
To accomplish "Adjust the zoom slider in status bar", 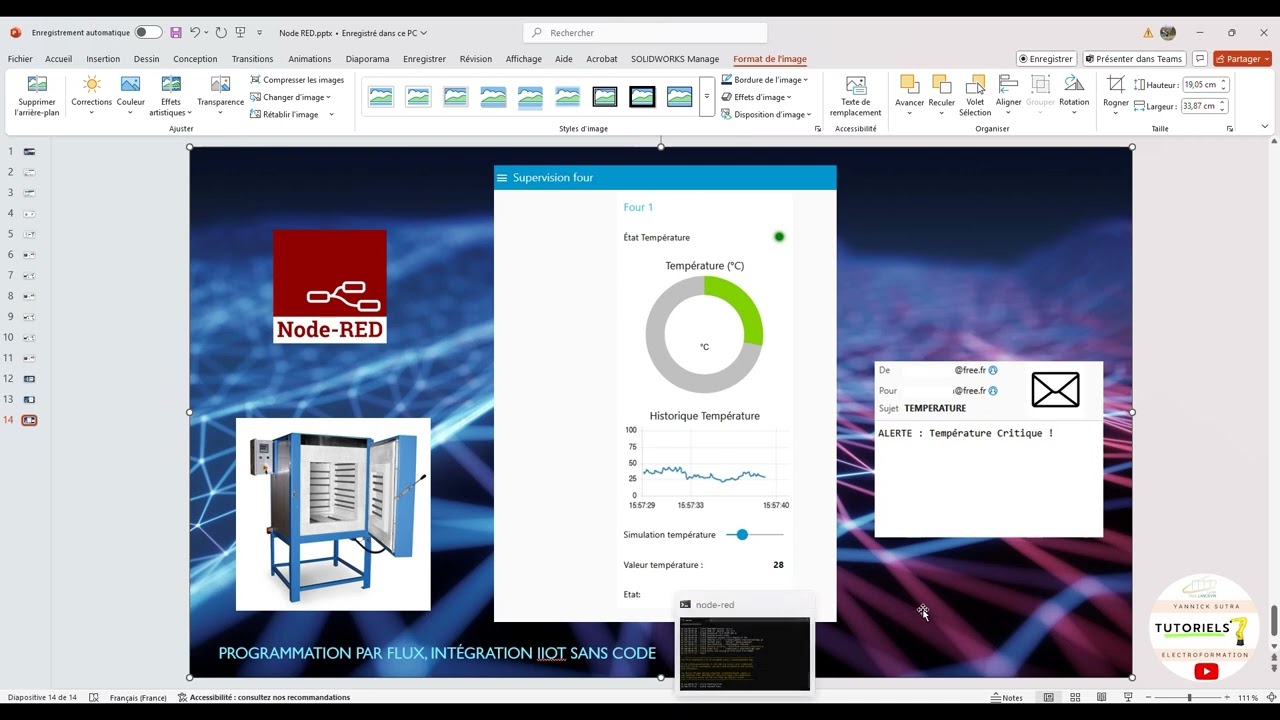I will coord(1189,697).
